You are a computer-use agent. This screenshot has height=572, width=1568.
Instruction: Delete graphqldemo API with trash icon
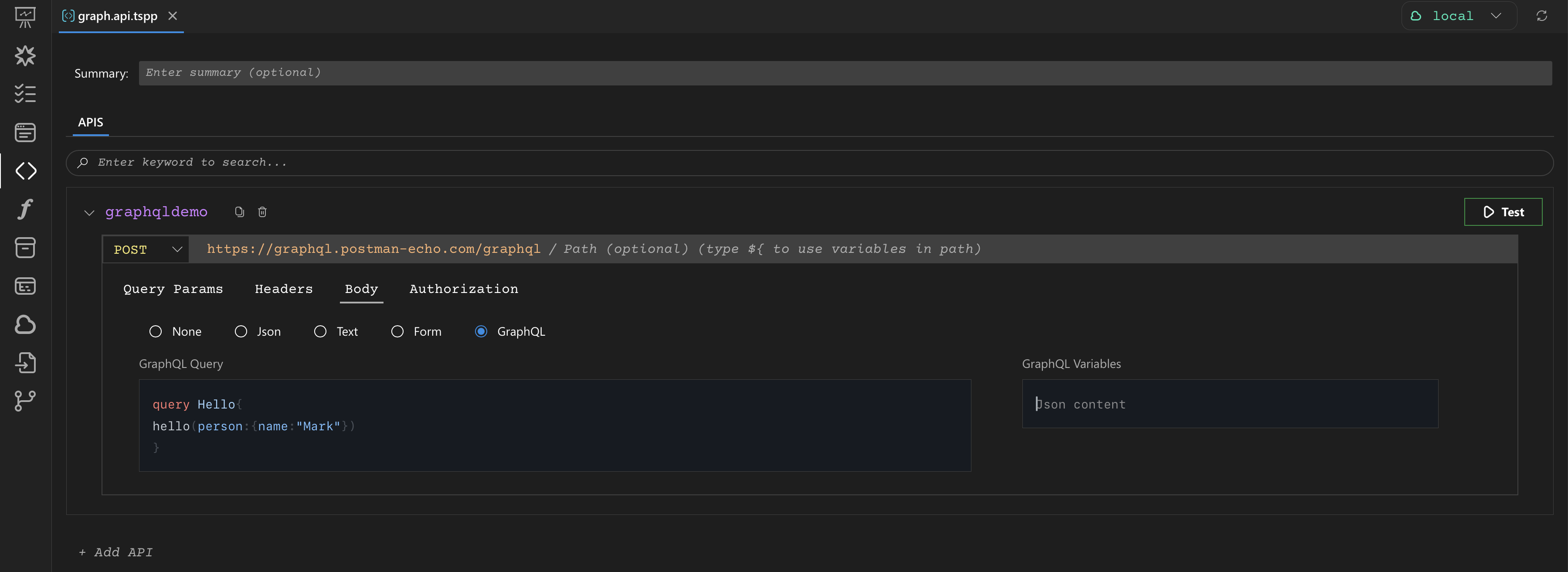[x=262, y=212]
